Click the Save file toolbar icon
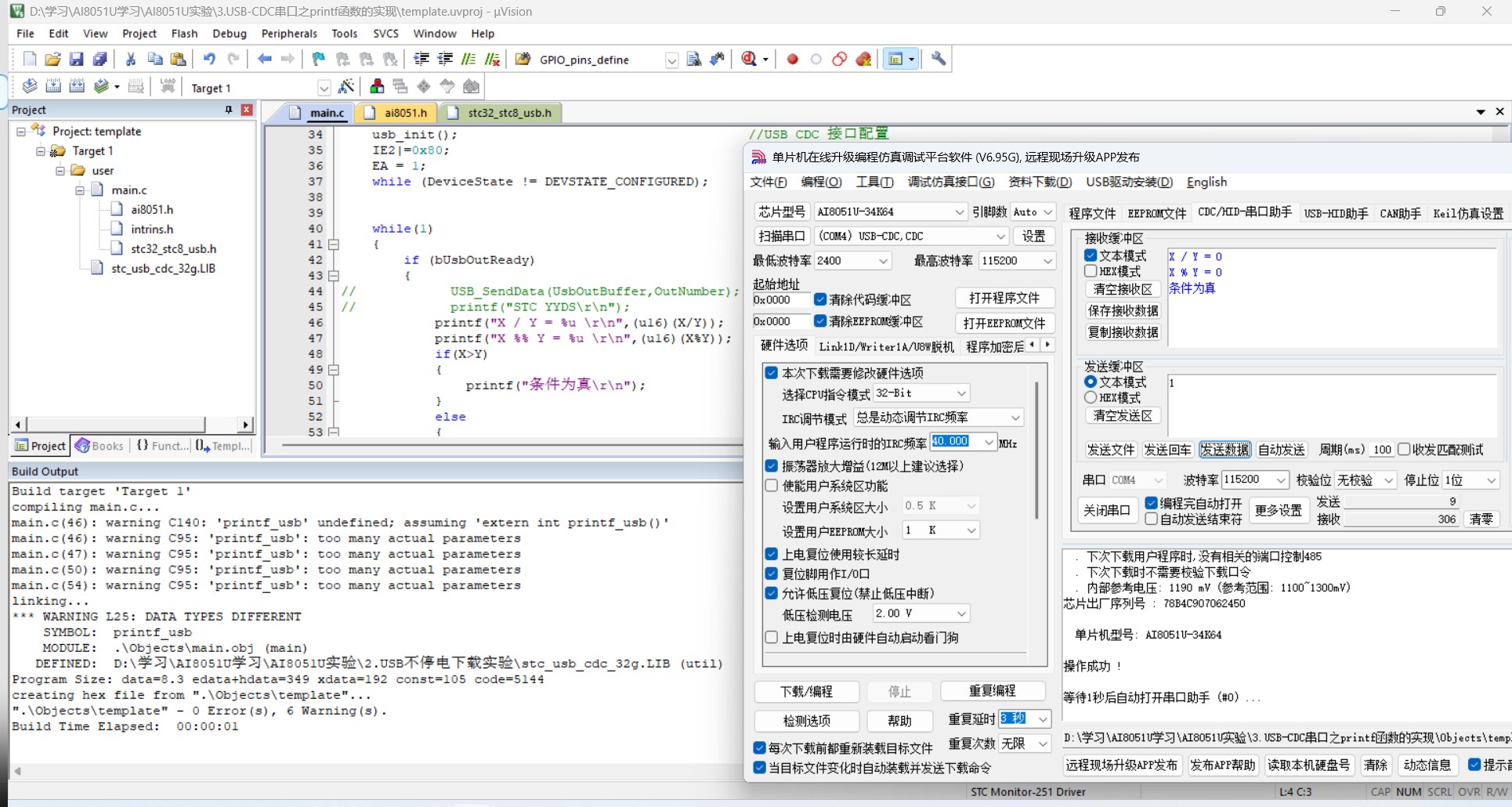Image resolution: width=1512 pixels, height=807 pixels. [76, 60]
